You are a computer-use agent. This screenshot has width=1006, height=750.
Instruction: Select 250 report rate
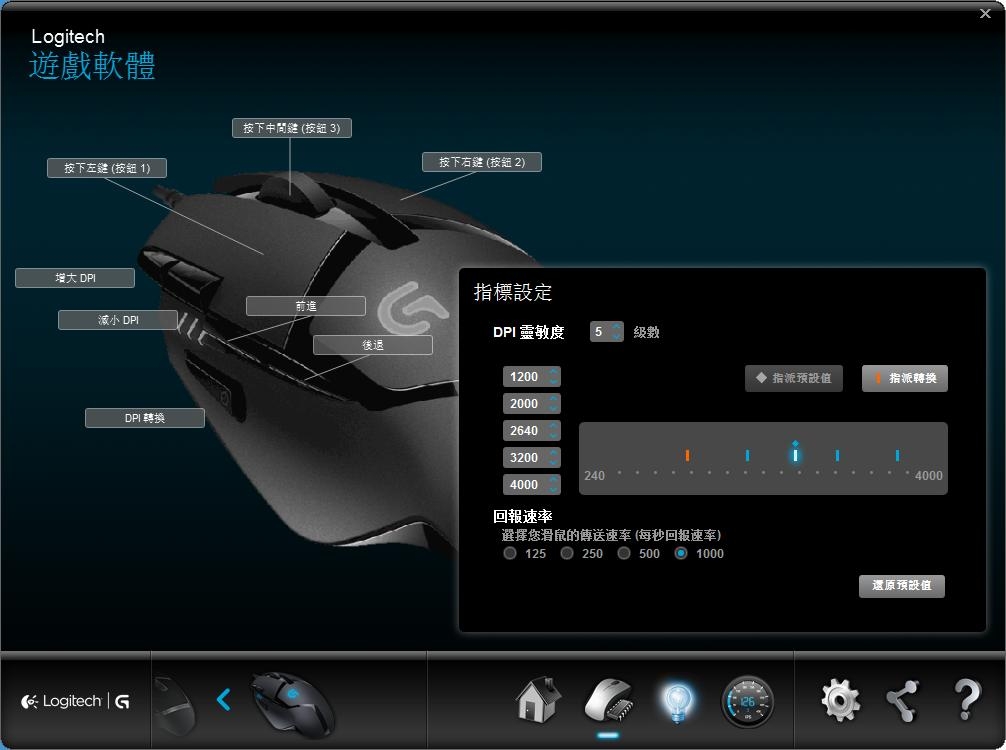tap(567, 553)
